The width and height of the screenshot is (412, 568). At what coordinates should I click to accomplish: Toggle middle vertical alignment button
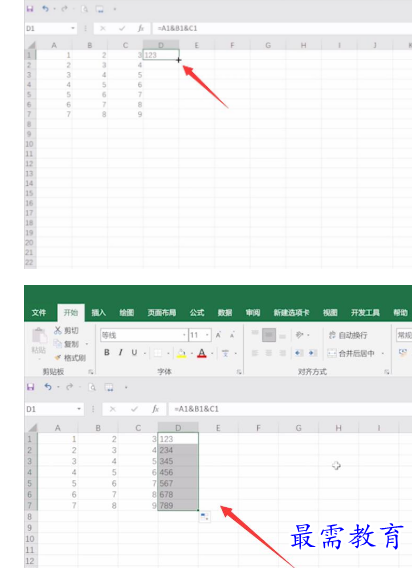click(x=269, y=335)
